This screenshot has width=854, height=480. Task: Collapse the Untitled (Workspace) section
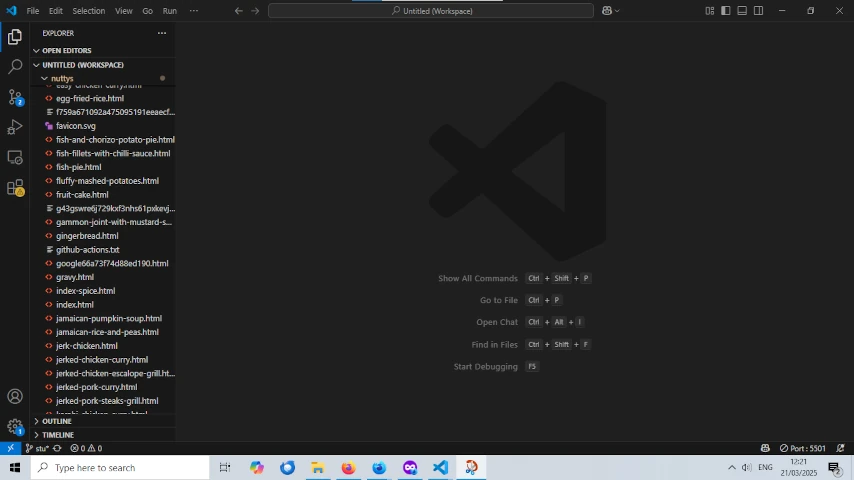click(103, 65)
